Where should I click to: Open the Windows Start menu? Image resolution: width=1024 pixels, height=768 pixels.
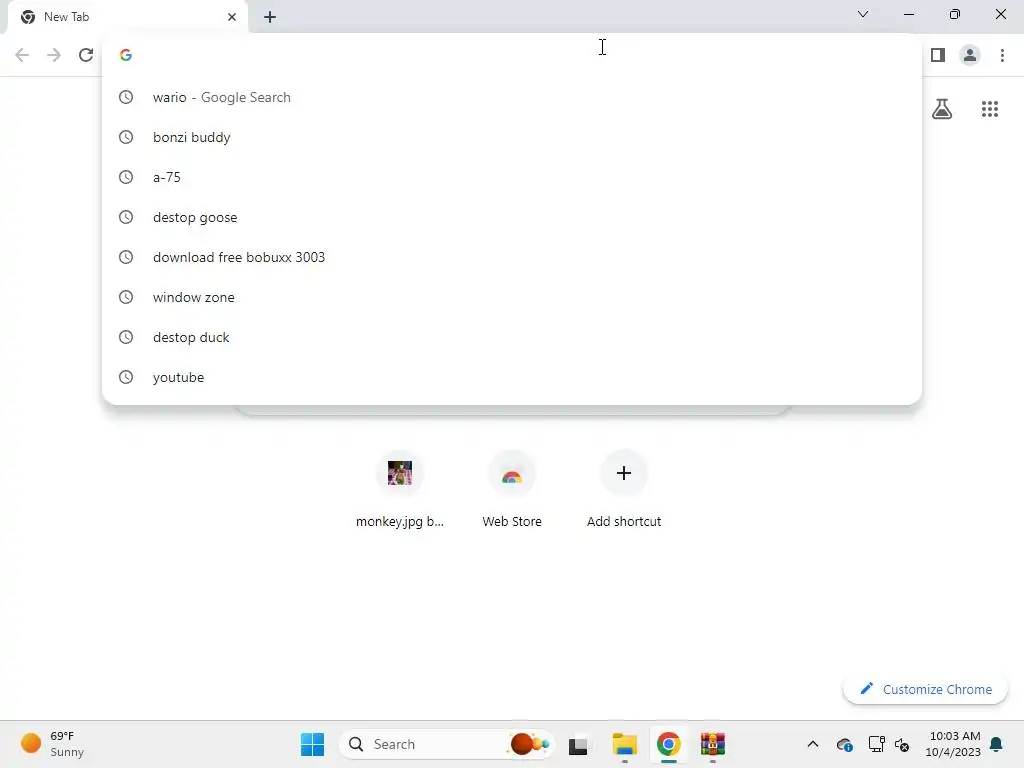click(x=312, y=744)
